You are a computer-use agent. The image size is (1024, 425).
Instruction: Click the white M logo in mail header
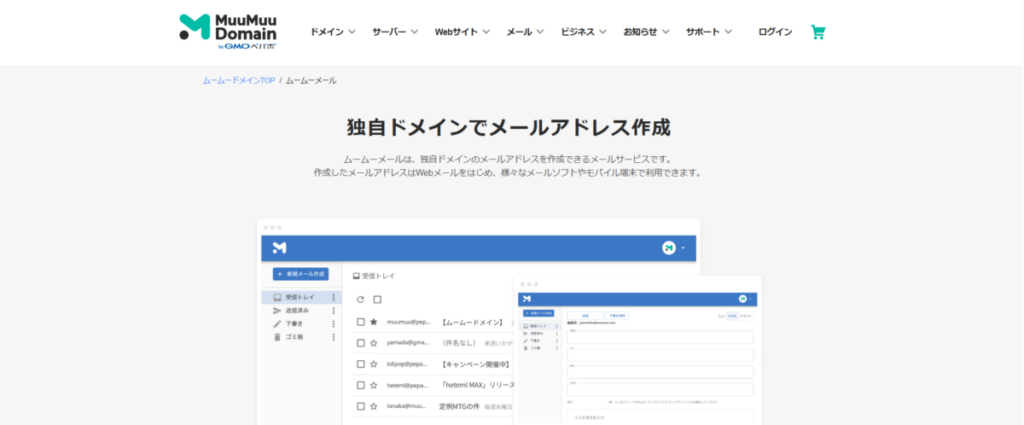pyautogui.click(x=280, y=247)
